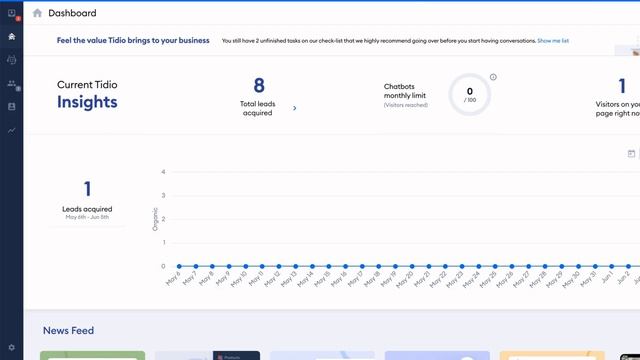Click info icon near chatbots limit
Image resolution: width=640 pixels, height=360 pixels.
pos(493,77)
